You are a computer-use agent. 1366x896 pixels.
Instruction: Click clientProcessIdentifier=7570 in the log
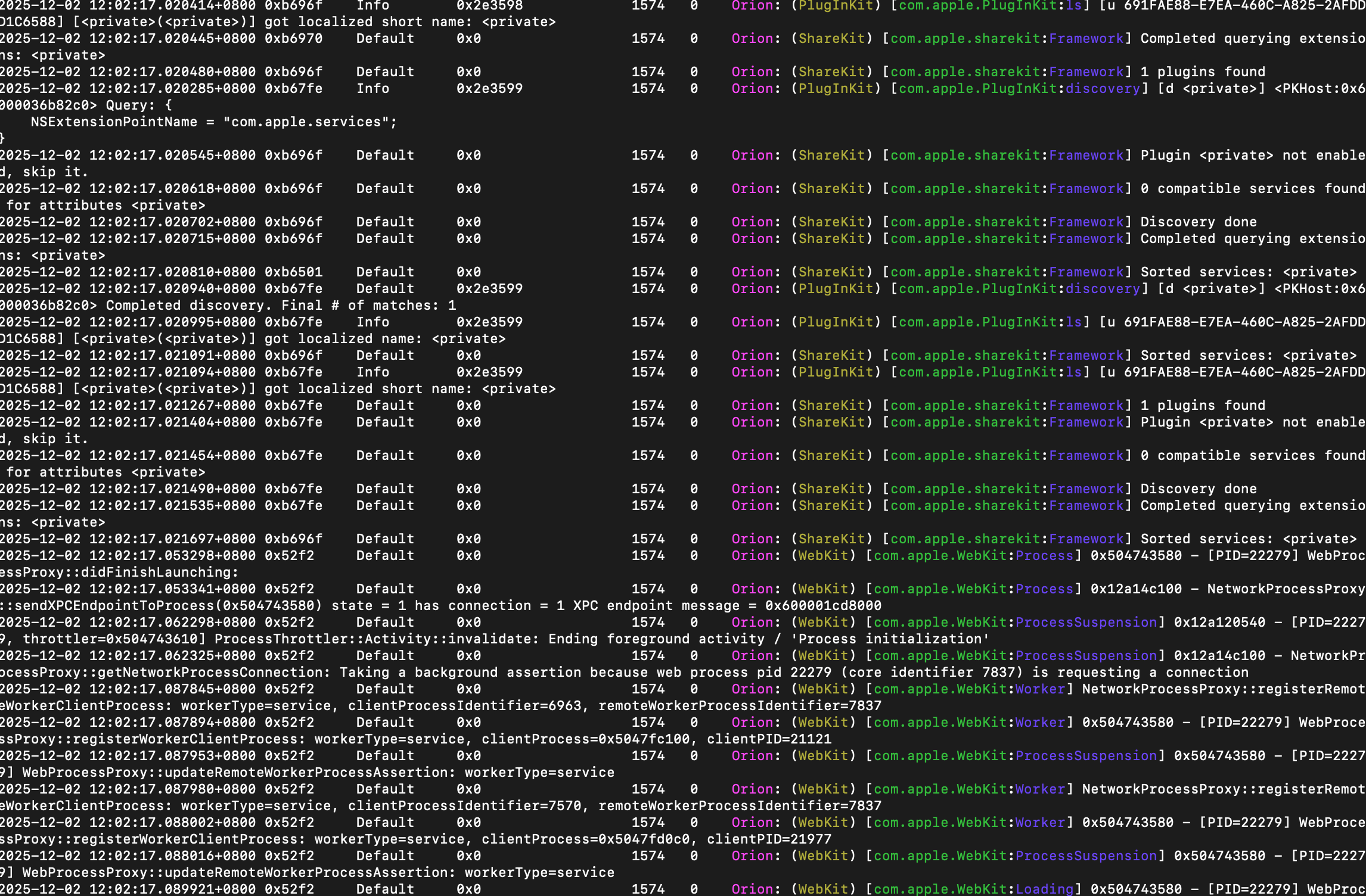(464, 806)
